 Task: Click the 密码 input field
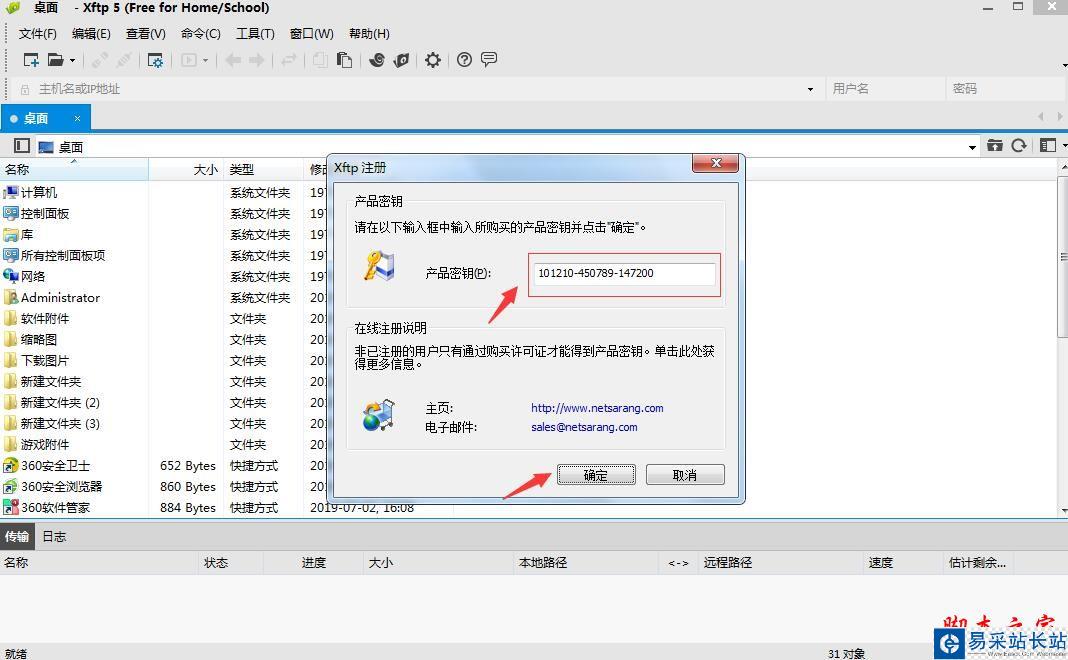pyautogui.click(x=1005, y=89)
